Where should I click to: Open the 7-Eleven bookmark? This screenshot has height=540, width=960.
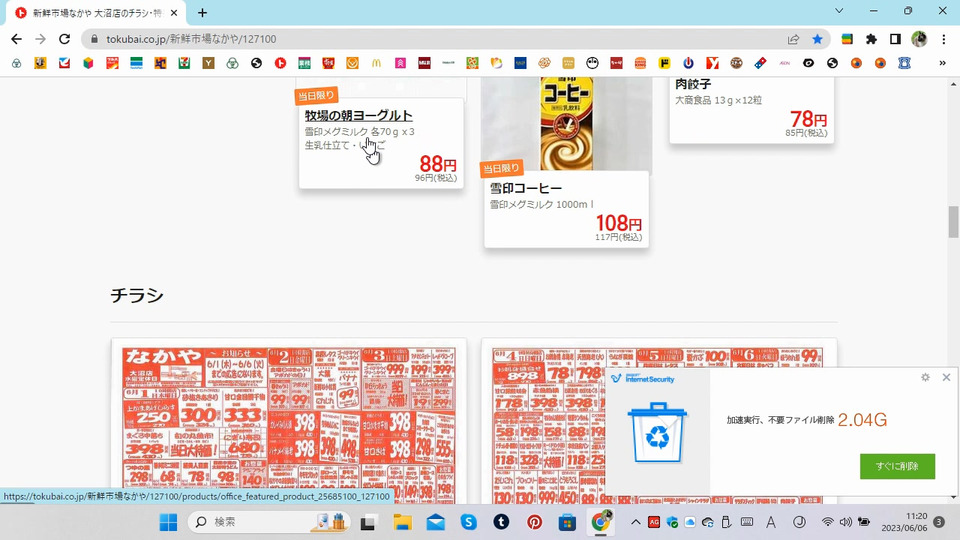[x=184, y=63]
